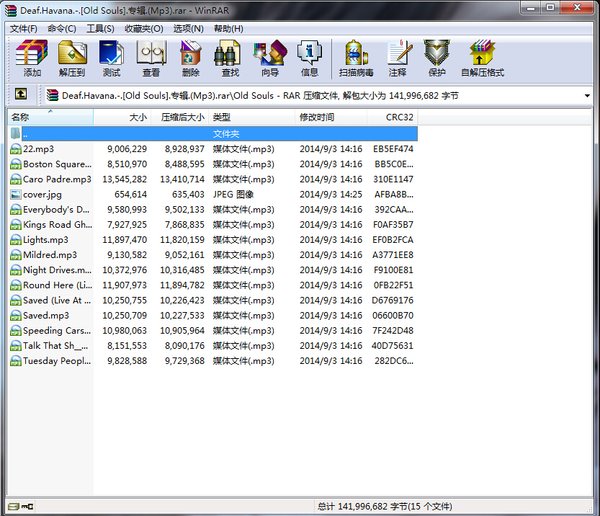Image resolution: width=600 pixels, height=516 pixels.
Task: Select the Lights.mp3 file name
Action: coord(46,240)
